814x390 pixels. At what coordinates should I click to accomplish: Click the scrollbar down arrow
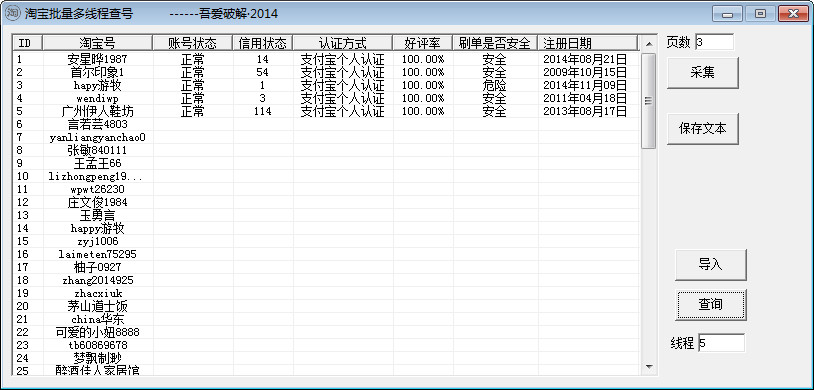point(648,367)
